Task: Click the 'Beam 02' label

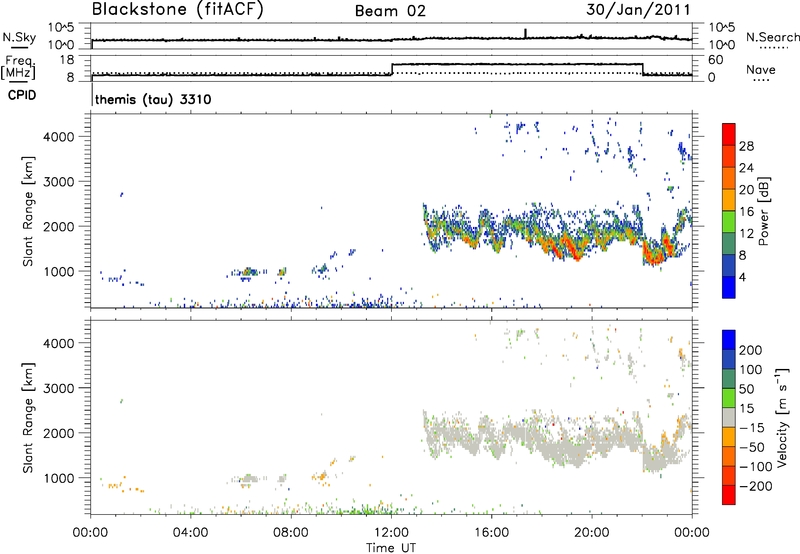Action: (390, 11)
